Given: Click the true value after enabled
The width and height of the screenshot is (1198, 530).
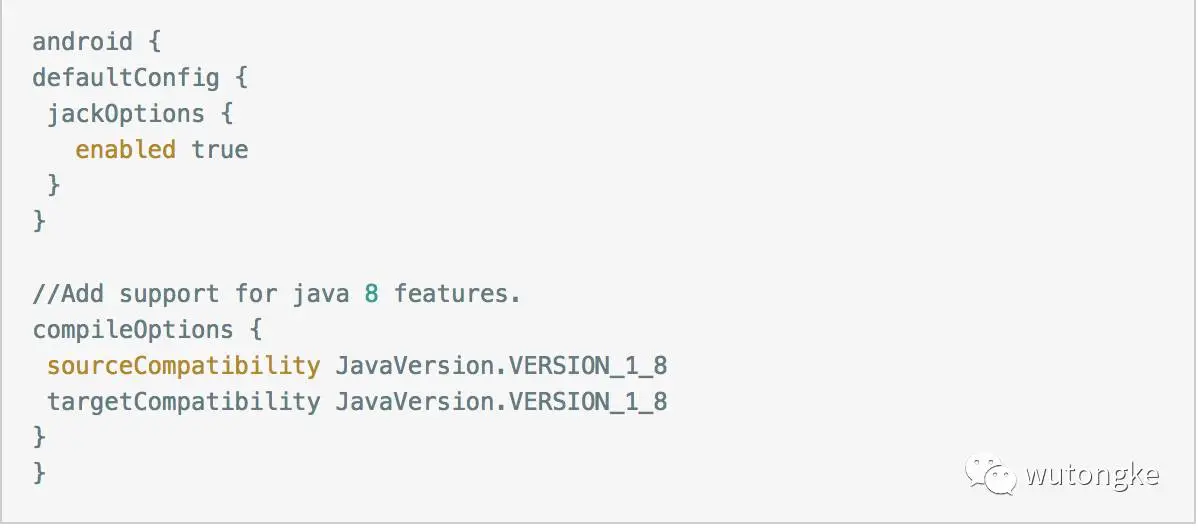Looking at the screenshot, I should tap(220, 150).
